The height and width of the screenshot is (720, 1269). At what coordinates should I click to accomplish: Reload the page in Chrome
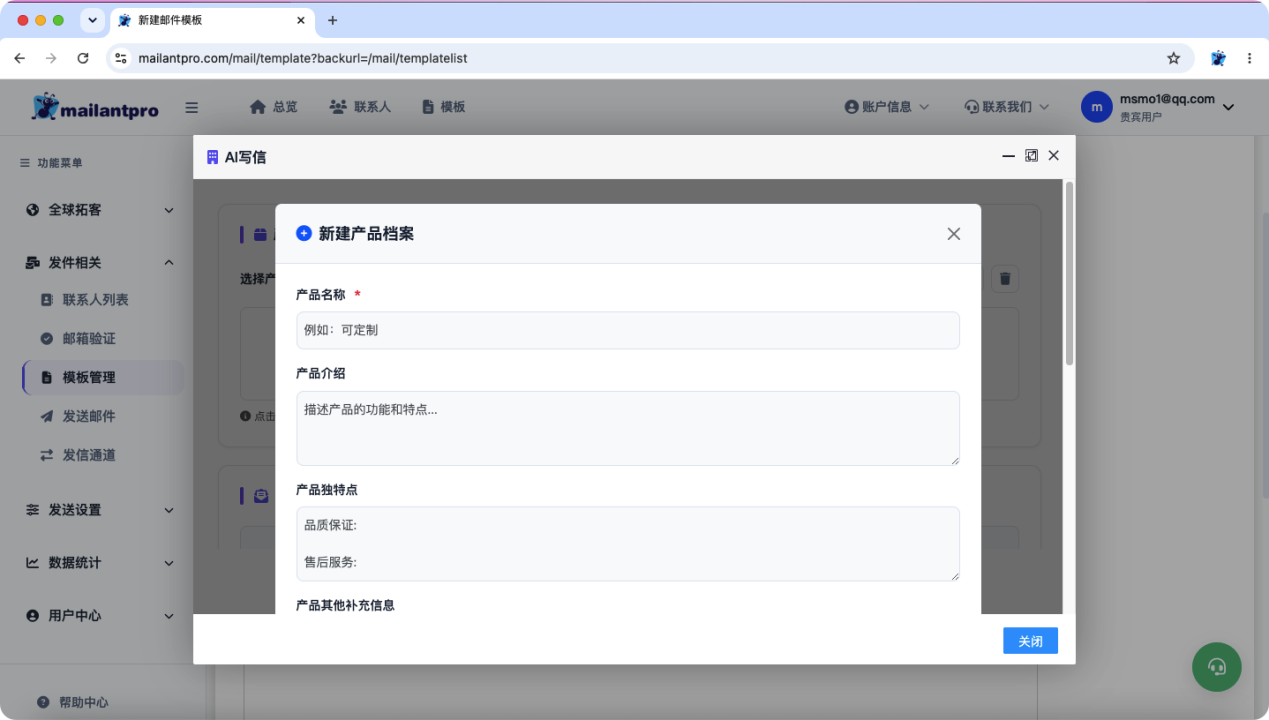[83, 58]
